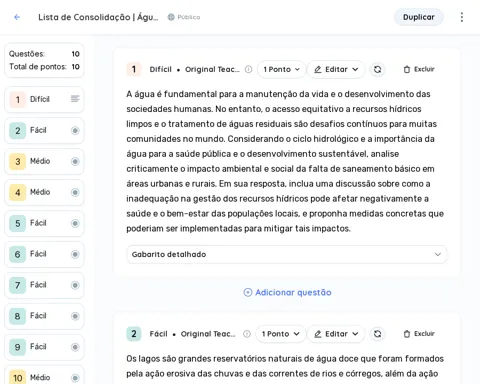
Task: Open 1 Ponto dropdown for question 2
Action: (x=281, y=334)
